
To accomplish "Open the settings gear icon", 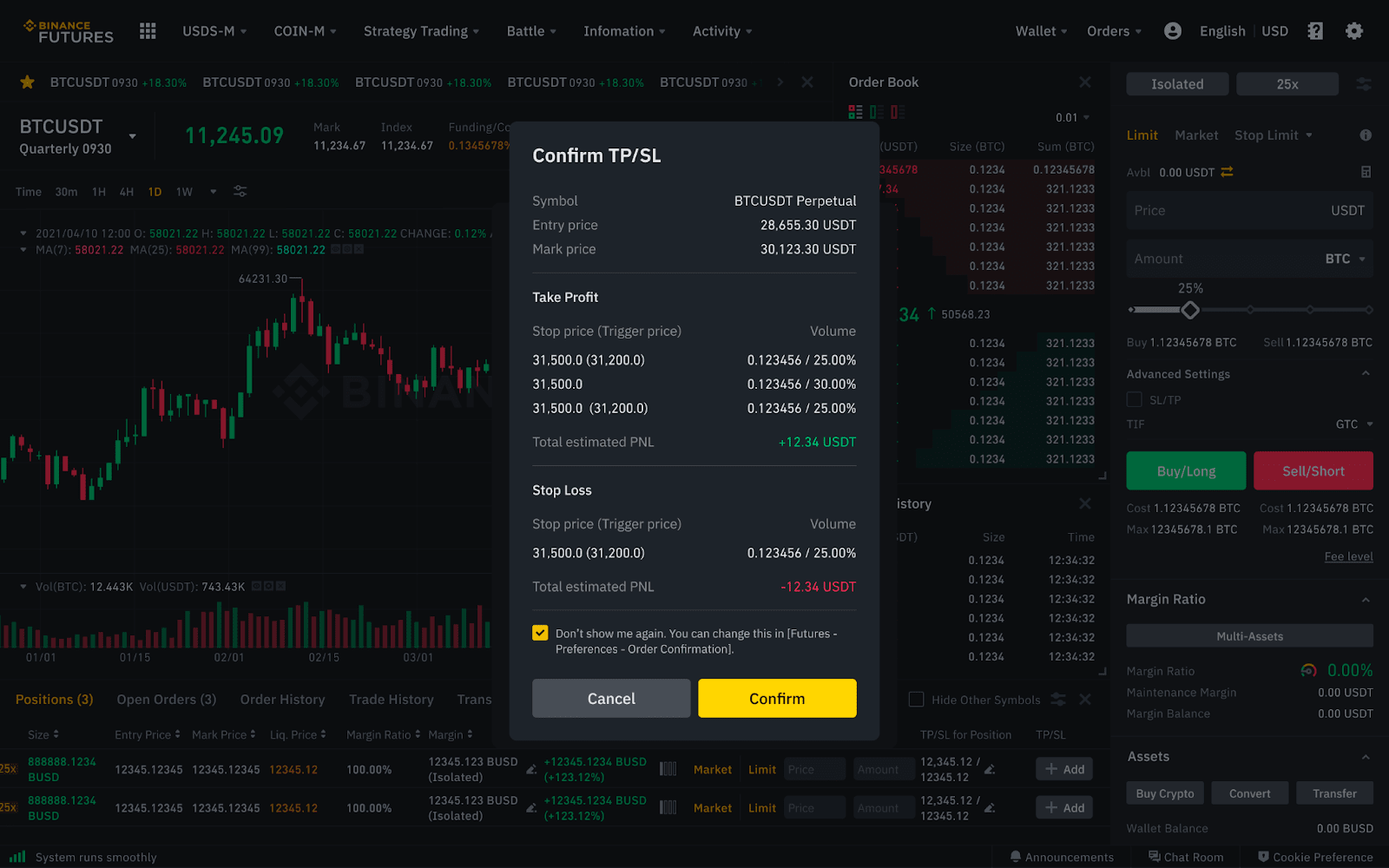I will (x=1353, y=31).
